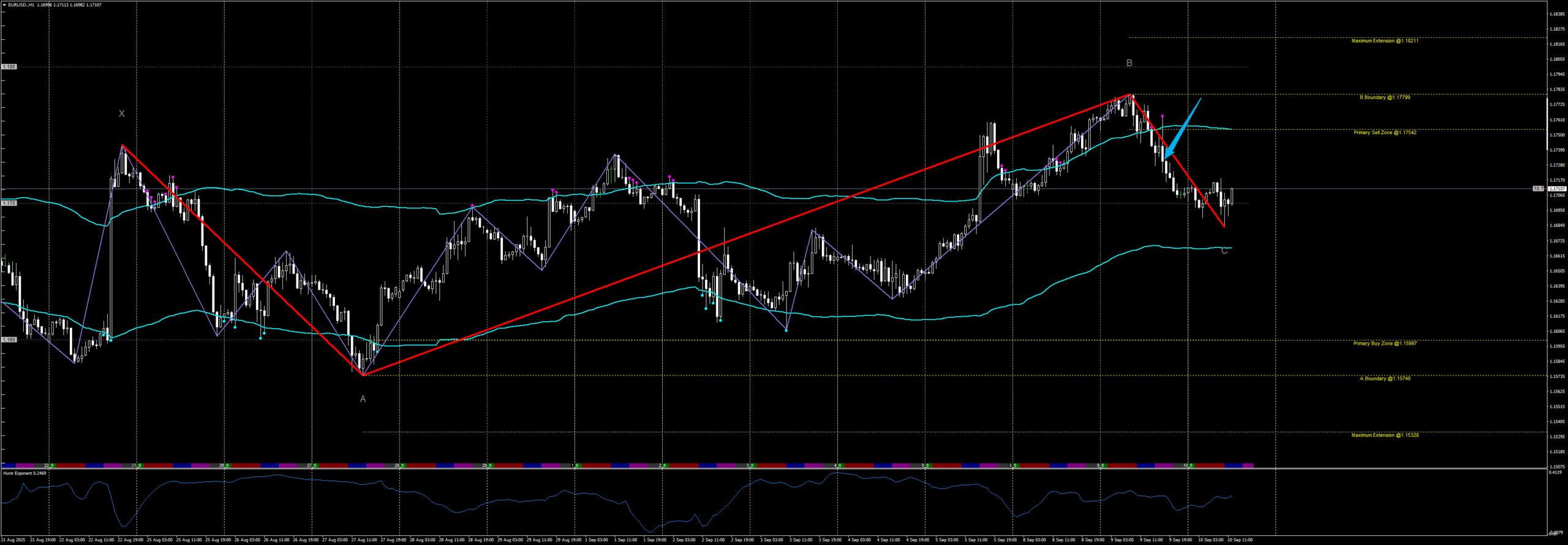The image size is (1568, 545).
Task: Select the blue arrow drawn on chart
Action: [1182, 129]
